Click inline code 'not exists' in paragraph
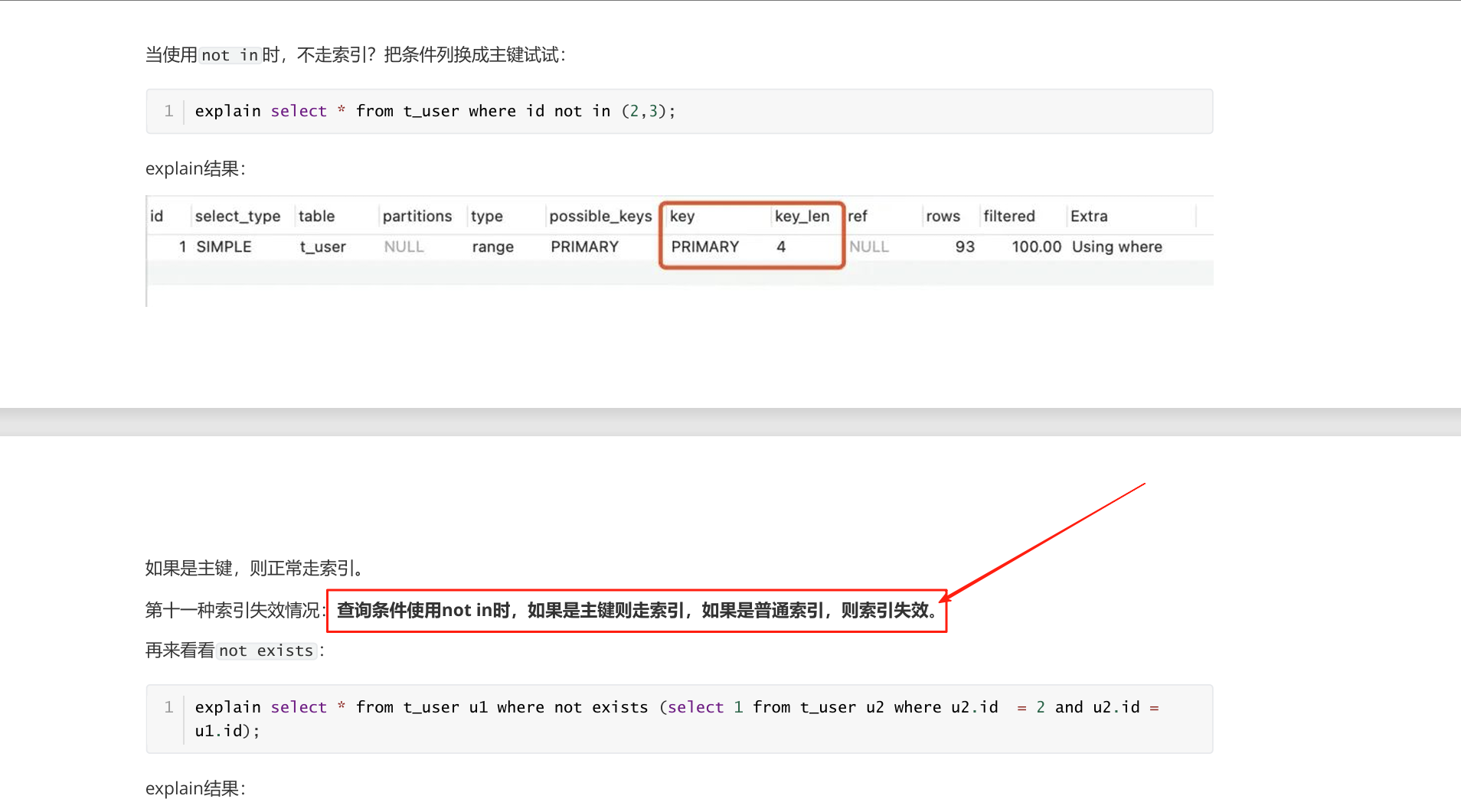1461x812 pixels. tap(266, 651)
